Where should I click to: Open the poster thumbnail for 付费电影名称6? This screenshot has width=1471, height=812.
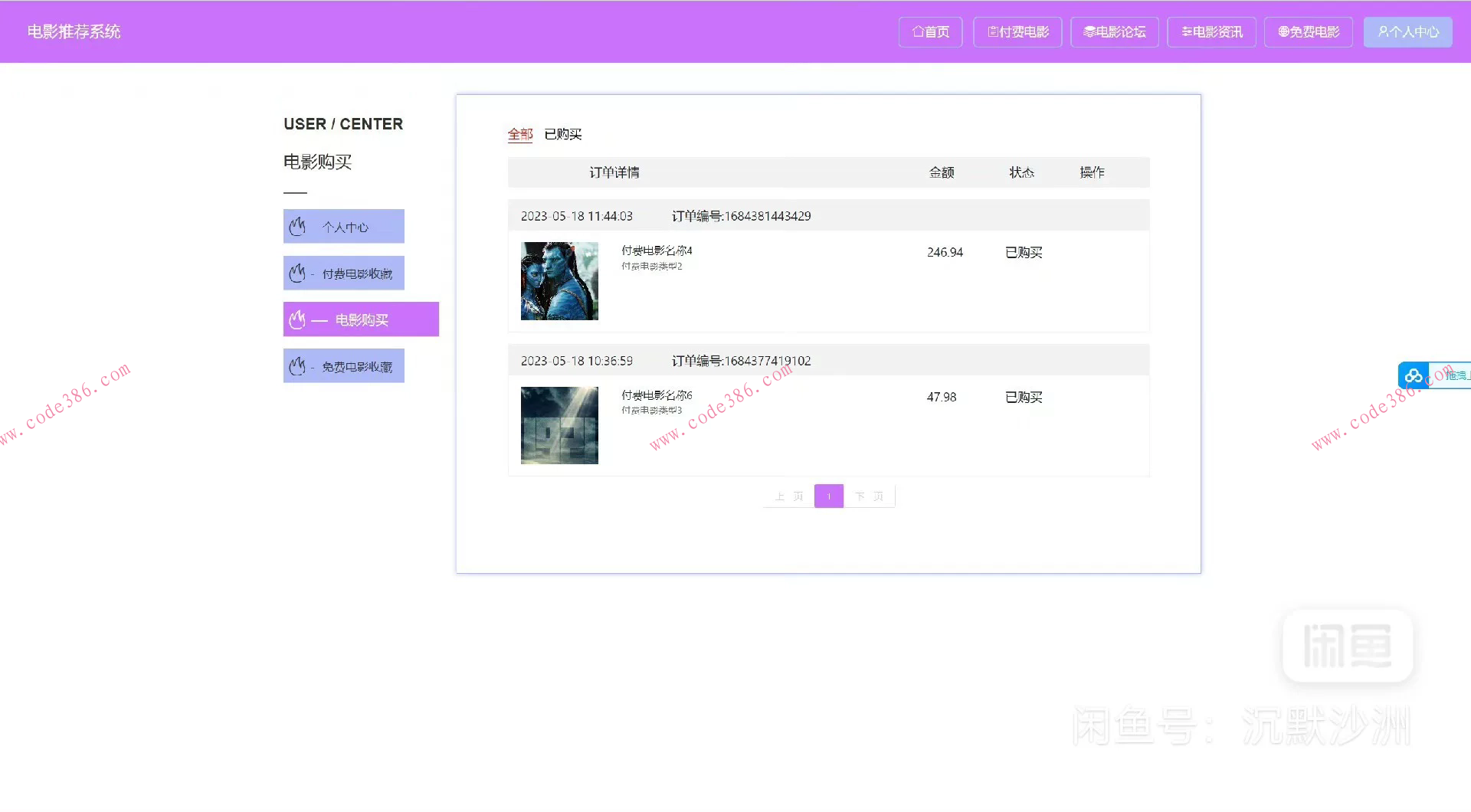tap(559, 425)
